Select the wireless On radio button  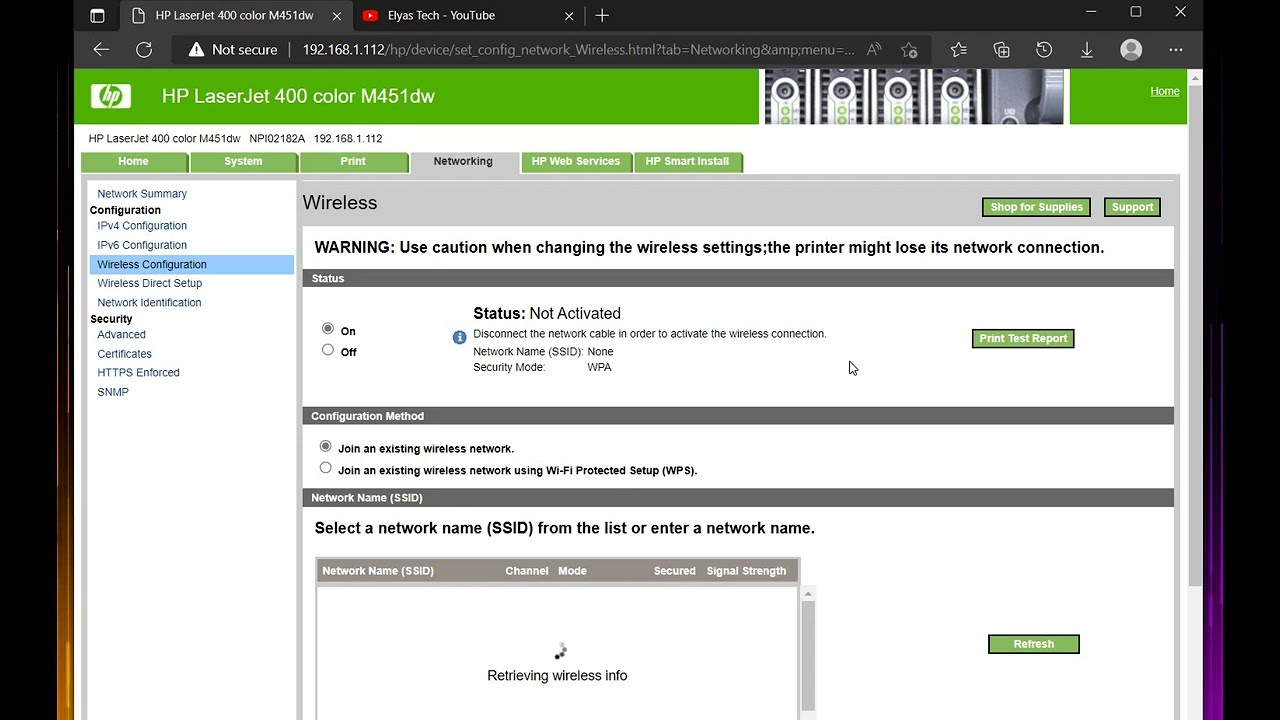tap(328, 328)
